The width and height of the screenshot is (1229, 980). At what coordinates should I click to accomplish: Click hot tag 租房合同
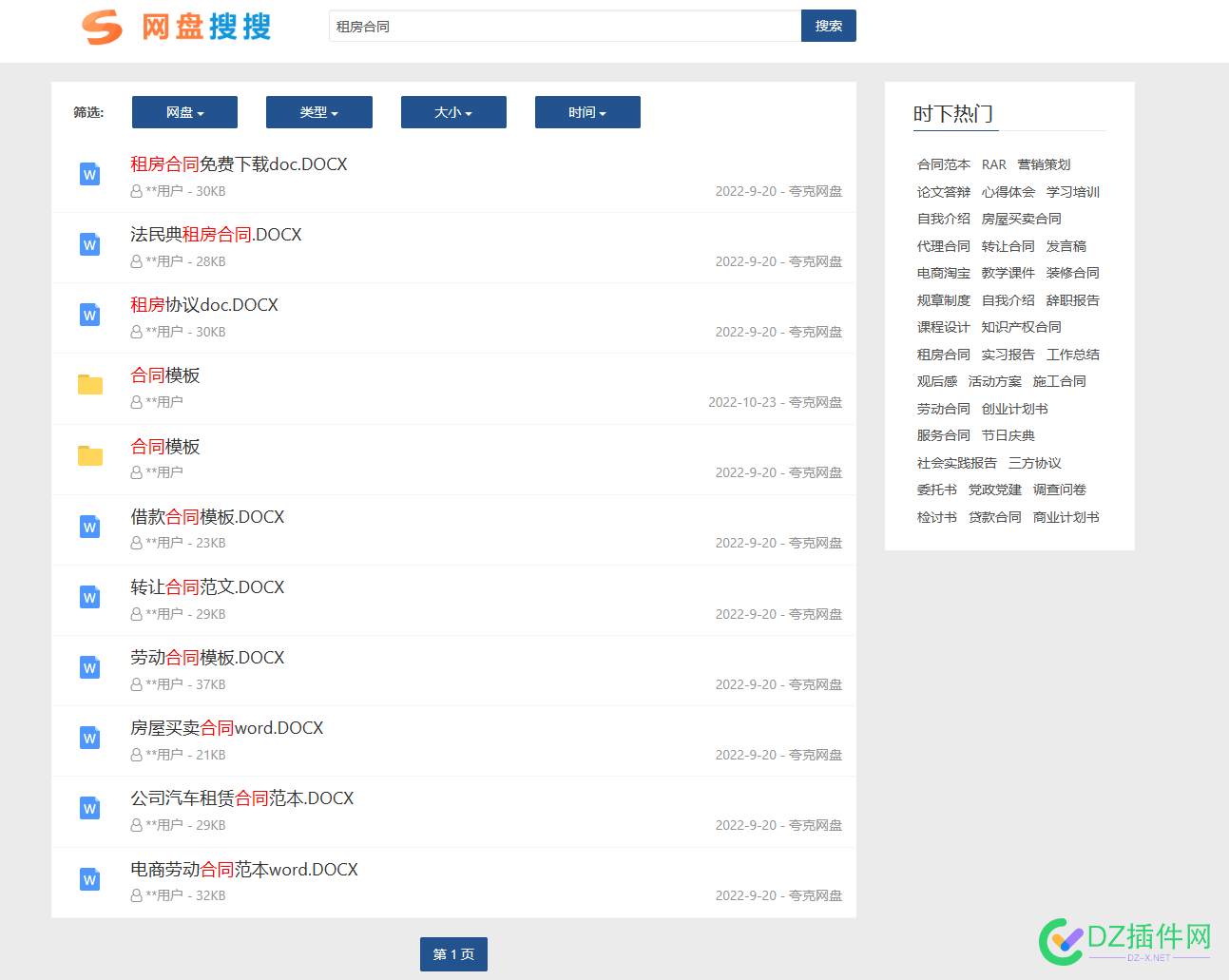click(x=944, y=355)
